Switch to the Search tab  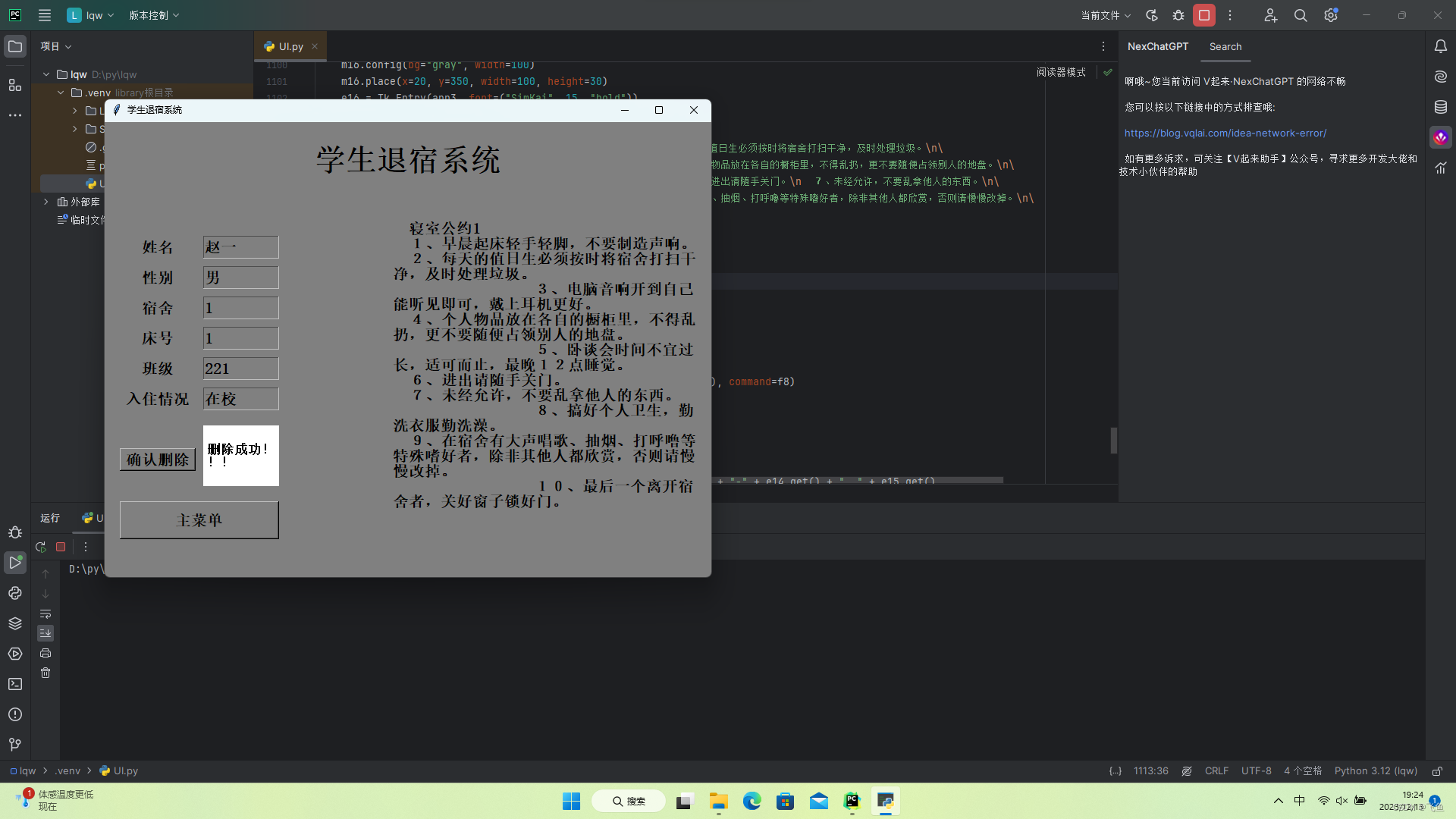coord(1225,46)
